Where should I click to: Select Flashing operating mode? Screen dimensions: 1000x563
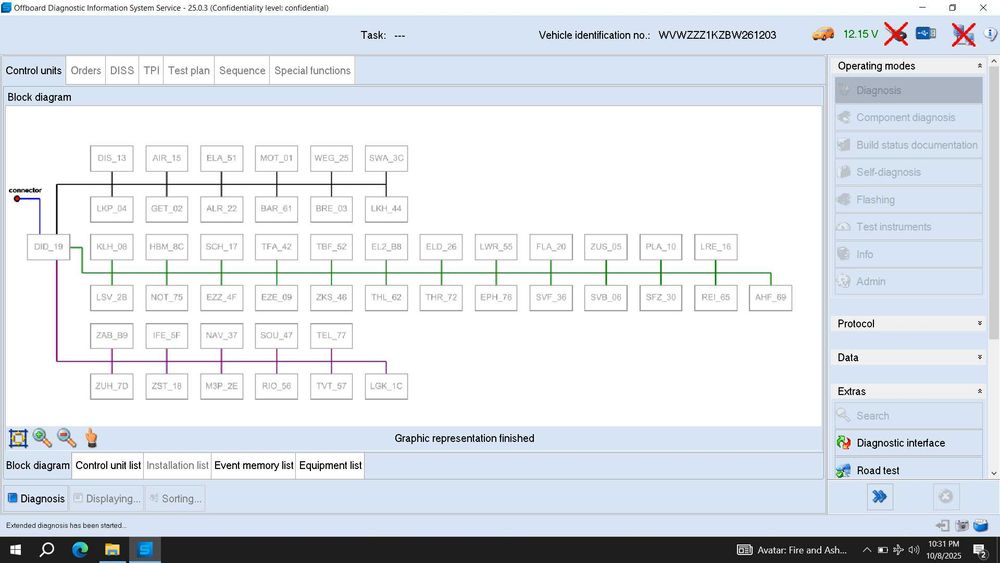pyautogui.click(x=908, y=200)
